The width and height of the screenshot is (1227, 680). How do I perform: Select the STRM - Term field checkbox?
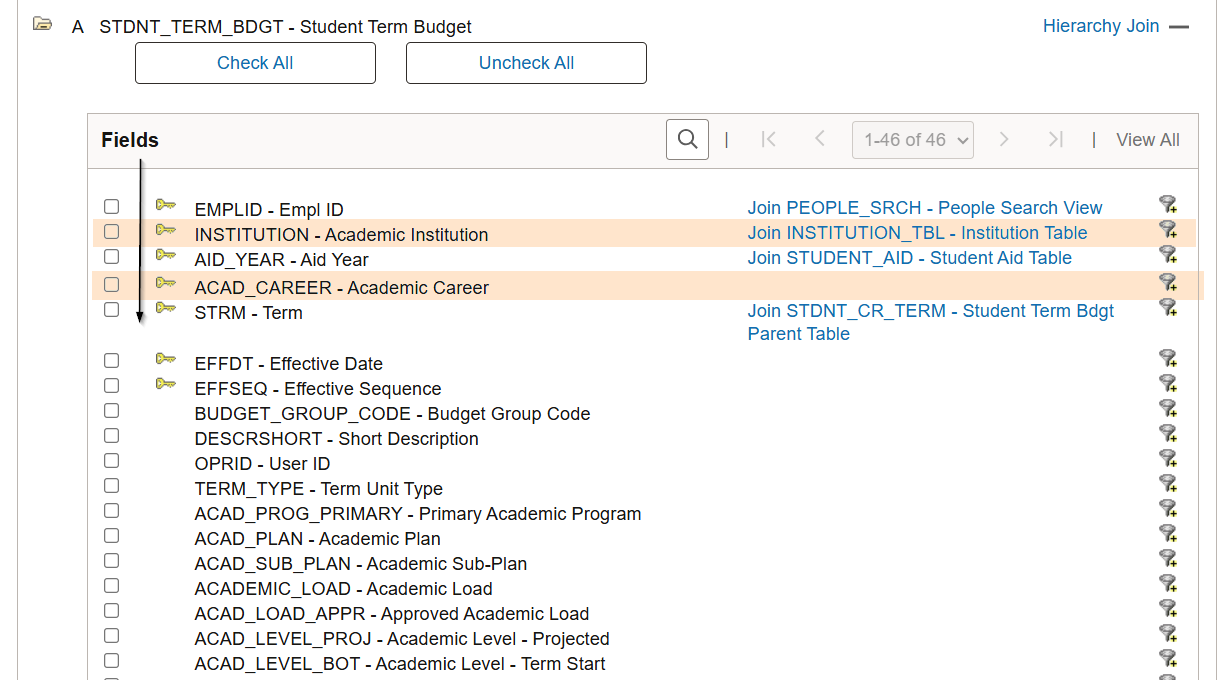112,310
